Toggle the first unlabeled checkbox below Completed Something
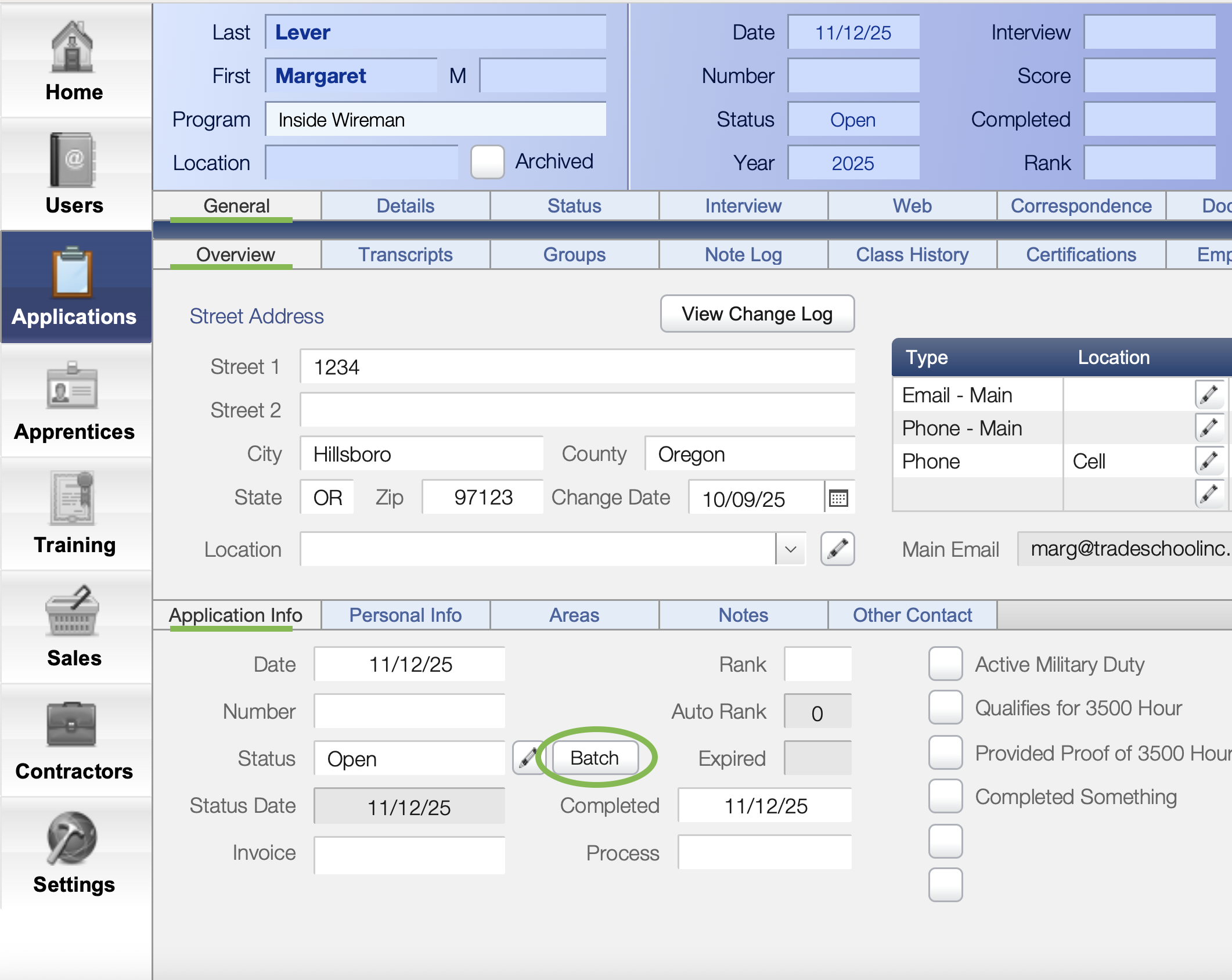This screenshot has height=980, width=1232. click(945, 841)
